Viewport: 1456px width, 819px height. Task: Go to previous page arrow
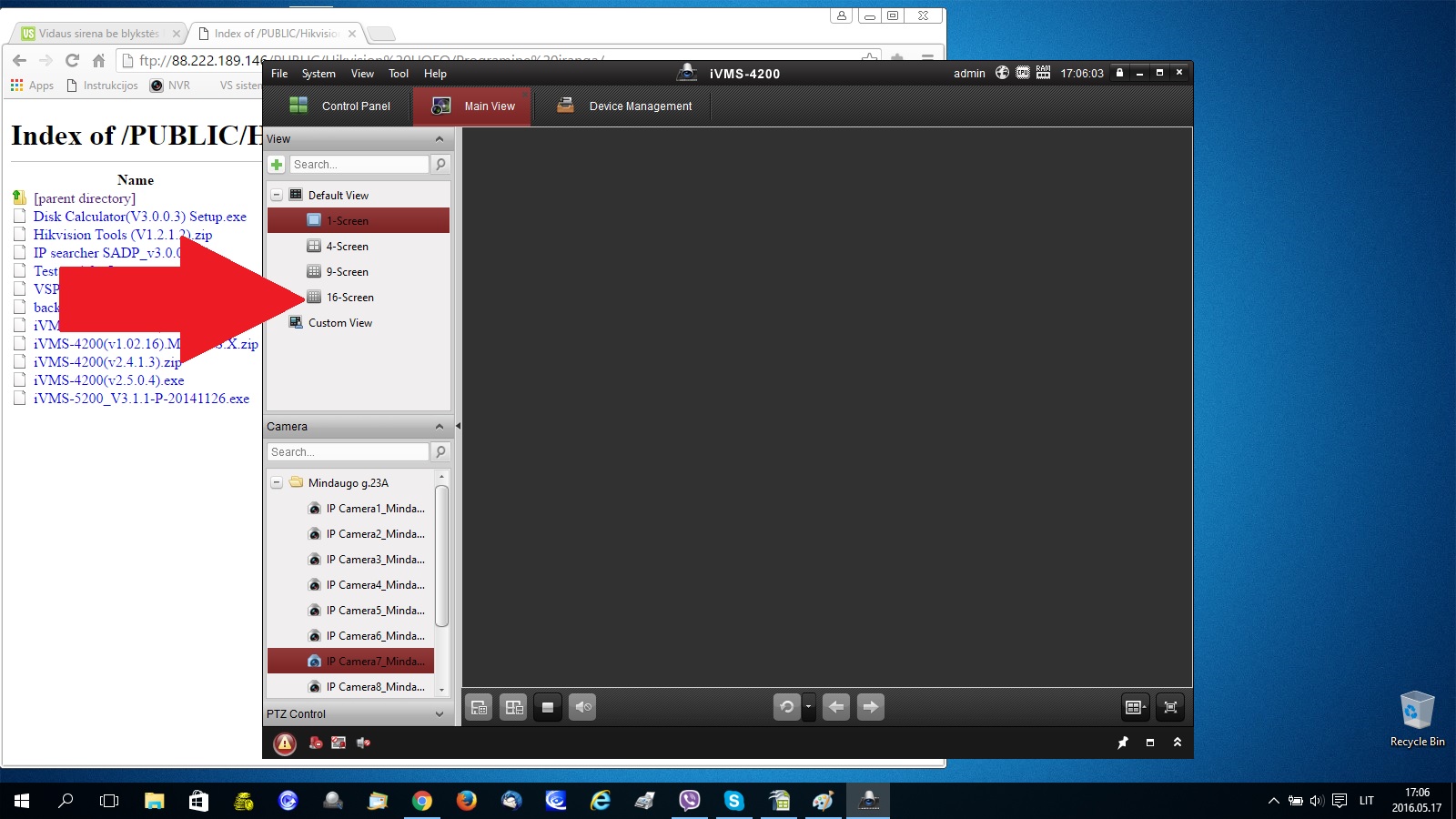click(x=836, y=707)
